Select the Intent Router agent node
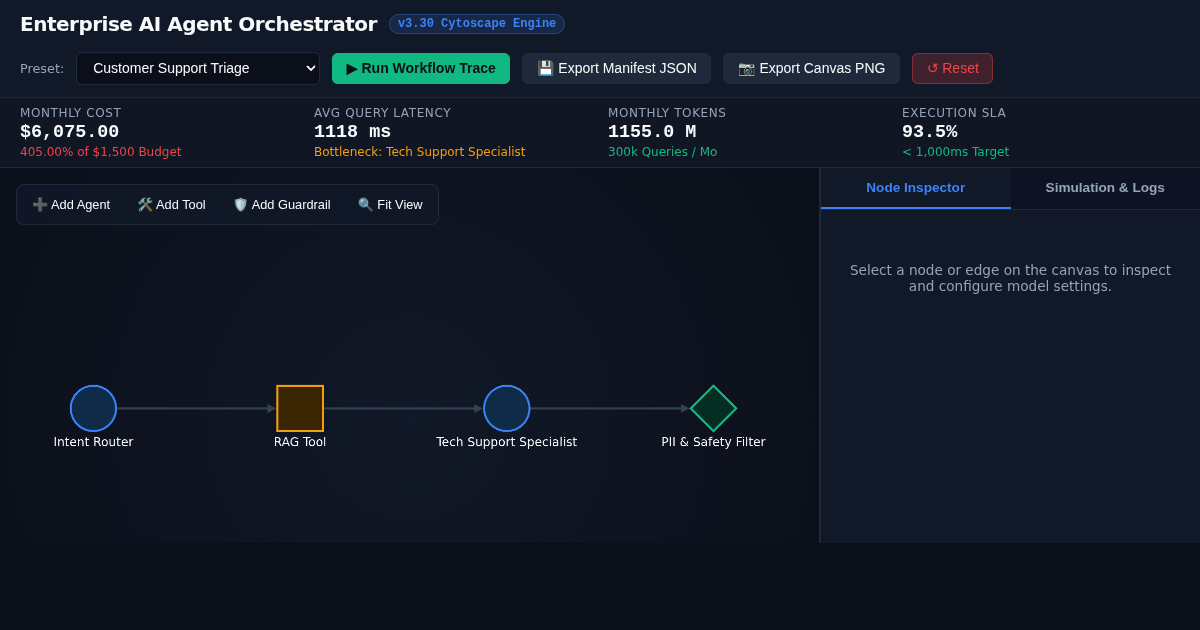The height and width of the screenshot is (630, 1200). 93,408
